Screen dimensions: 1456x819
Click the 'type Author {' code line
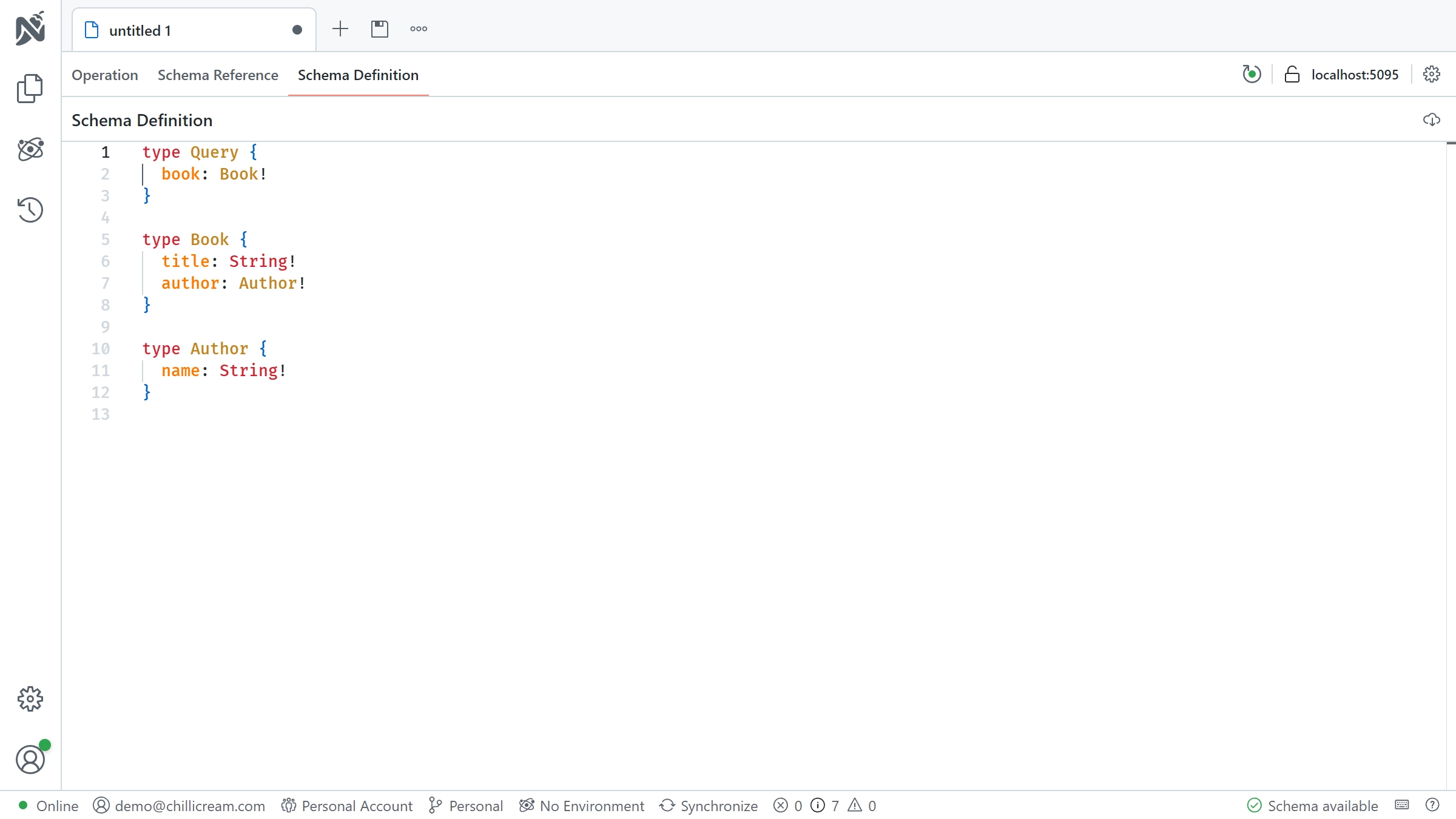click(205, 349)
